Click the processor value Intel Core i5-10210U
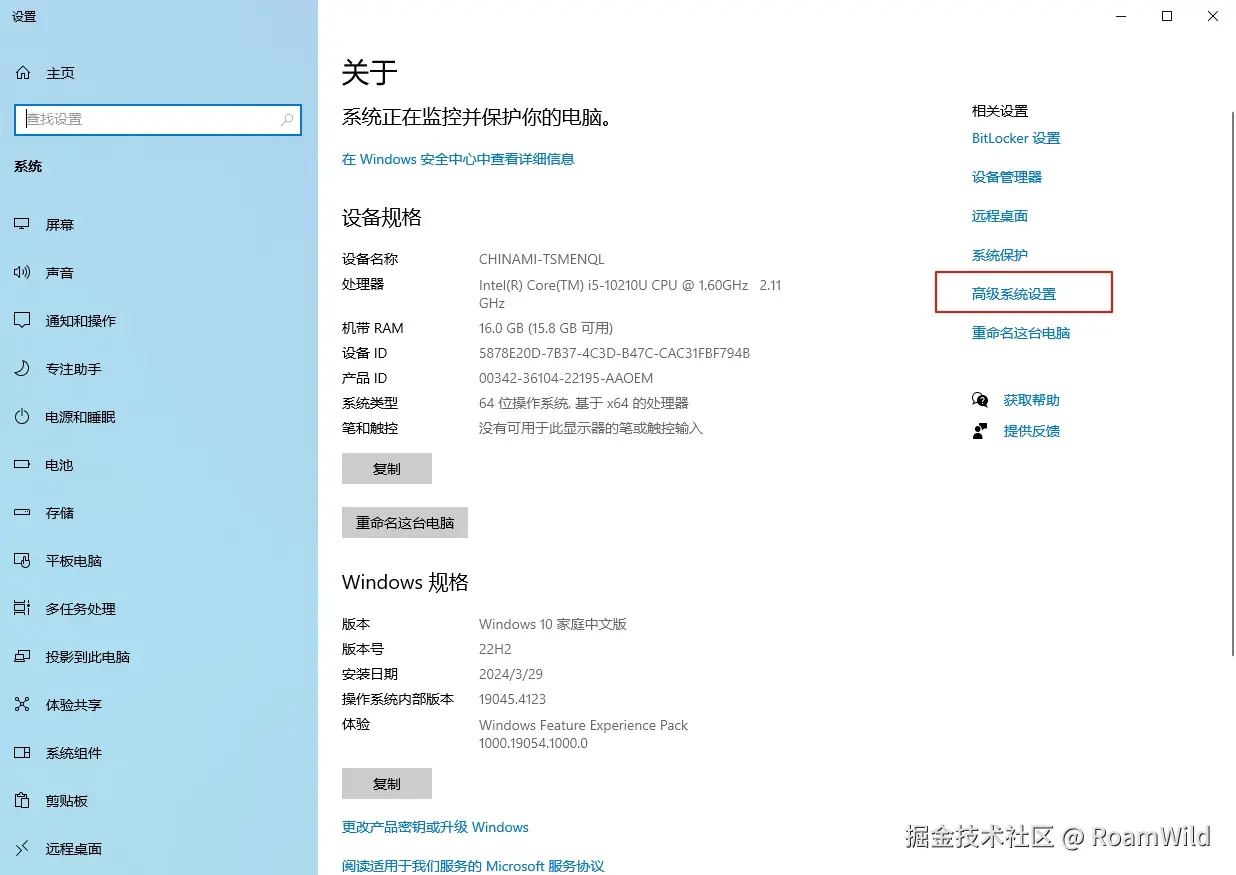The height and width of the screenshot is (875, 1236). [630, 294]
